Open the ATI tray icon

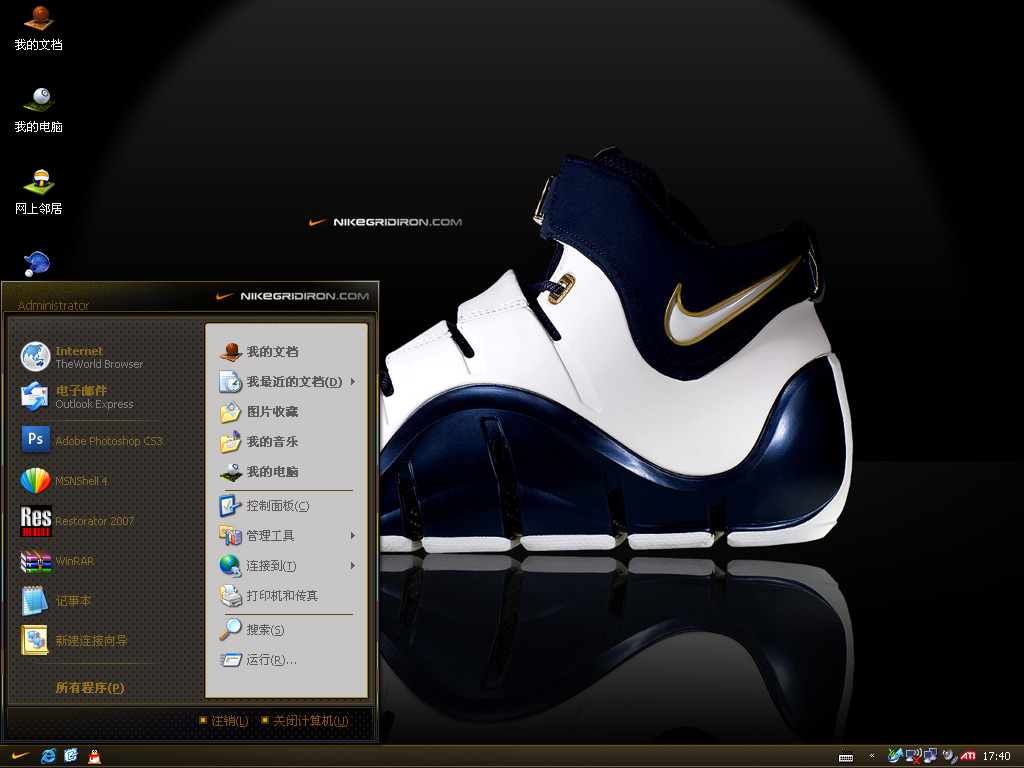coord(968,756)
